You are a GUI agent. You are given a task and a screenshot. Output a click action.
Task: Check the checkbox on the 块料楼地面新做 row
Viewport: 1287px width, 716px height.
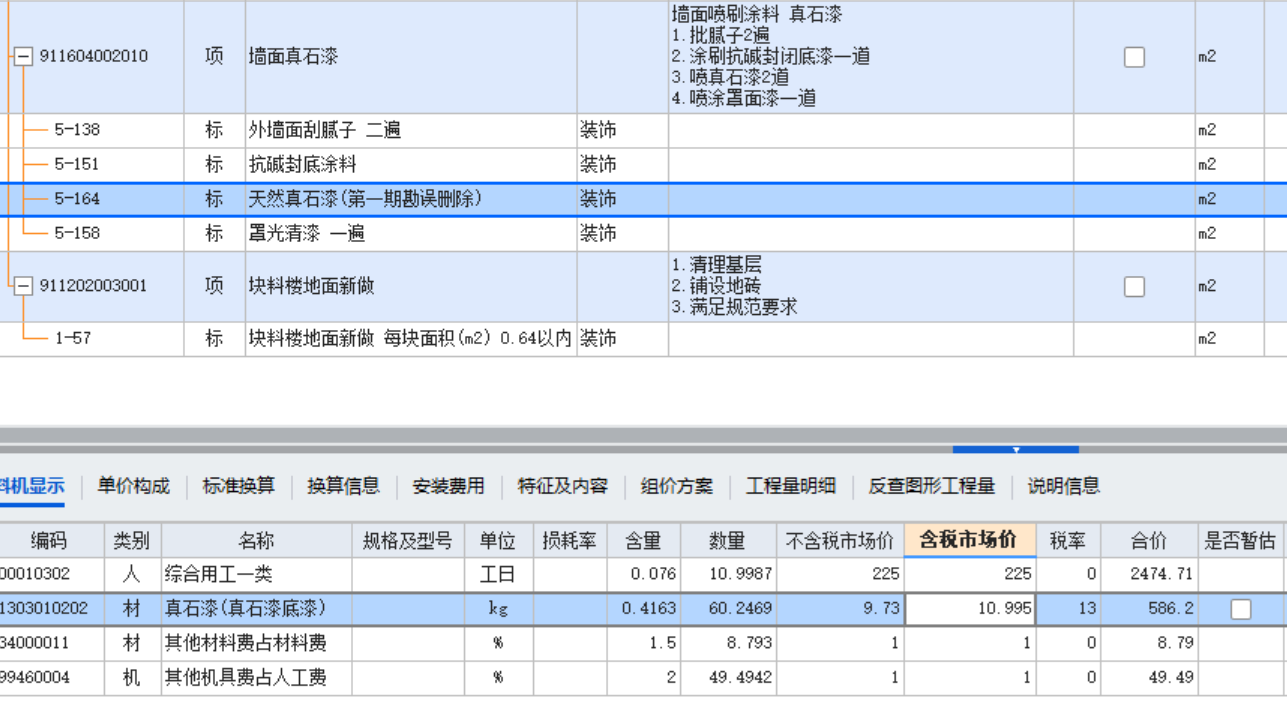pos(1132,286)
